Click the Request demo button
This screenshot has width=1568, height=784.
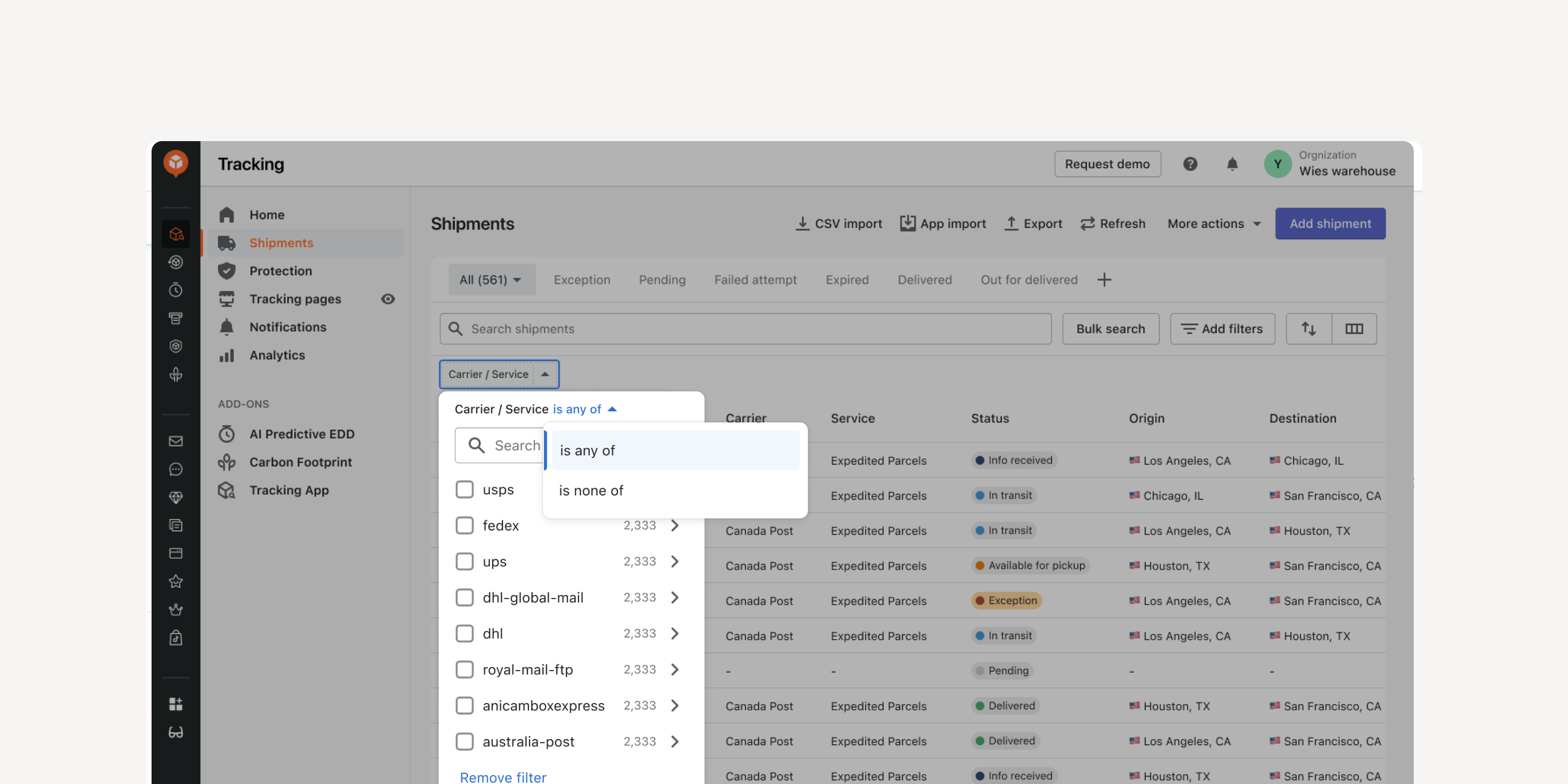(1107, 164)
